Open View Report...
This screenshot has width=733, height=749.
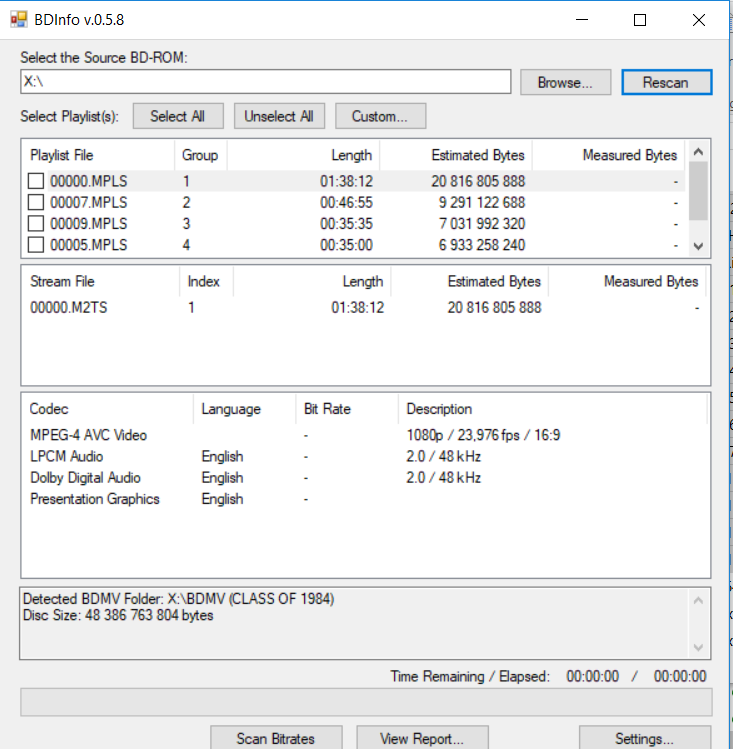click(422, 738)
